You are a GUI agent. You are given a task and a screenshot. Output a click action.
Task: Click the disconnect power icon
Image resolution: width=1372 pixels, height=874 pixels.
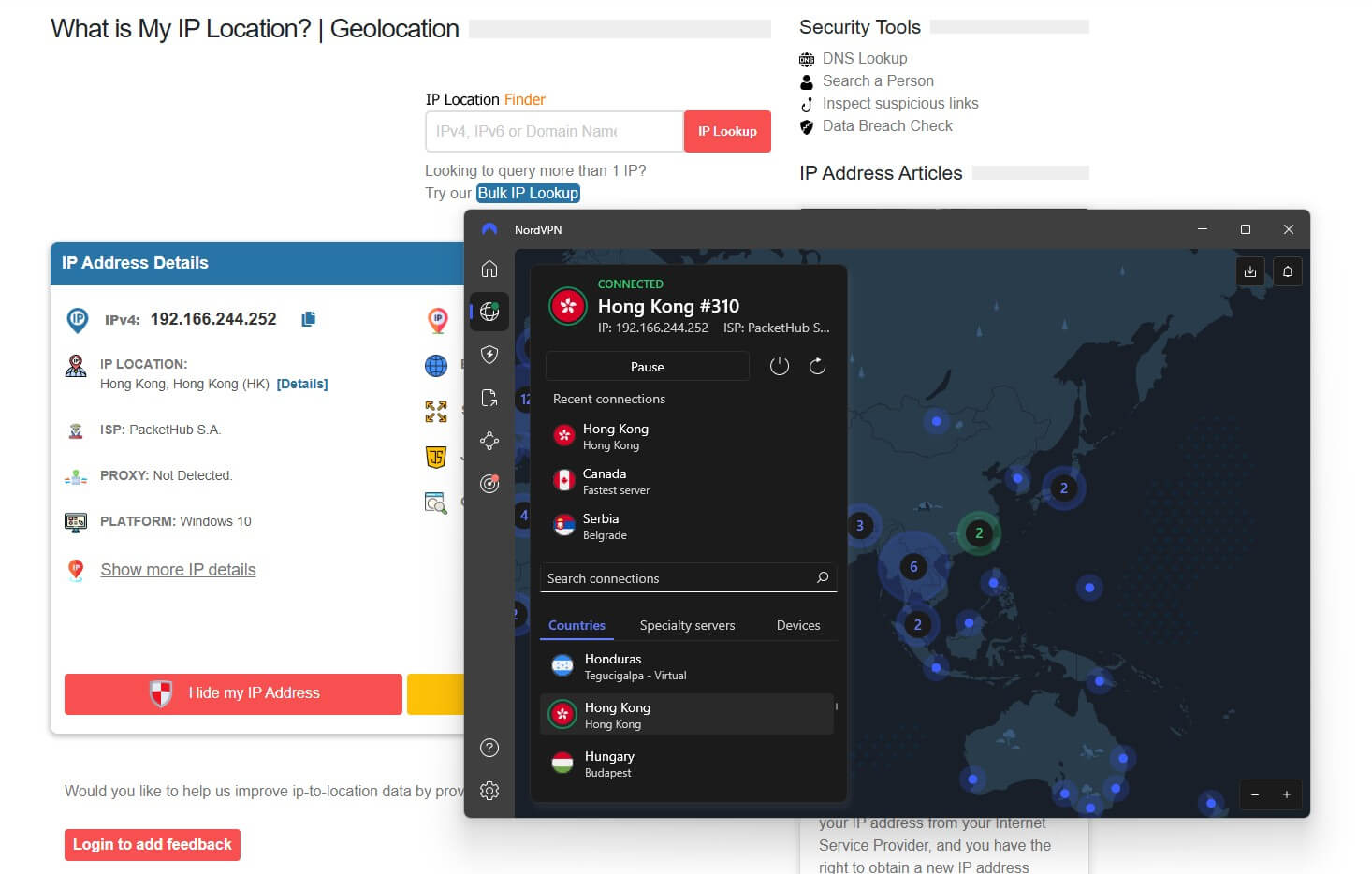pos(780,366)
